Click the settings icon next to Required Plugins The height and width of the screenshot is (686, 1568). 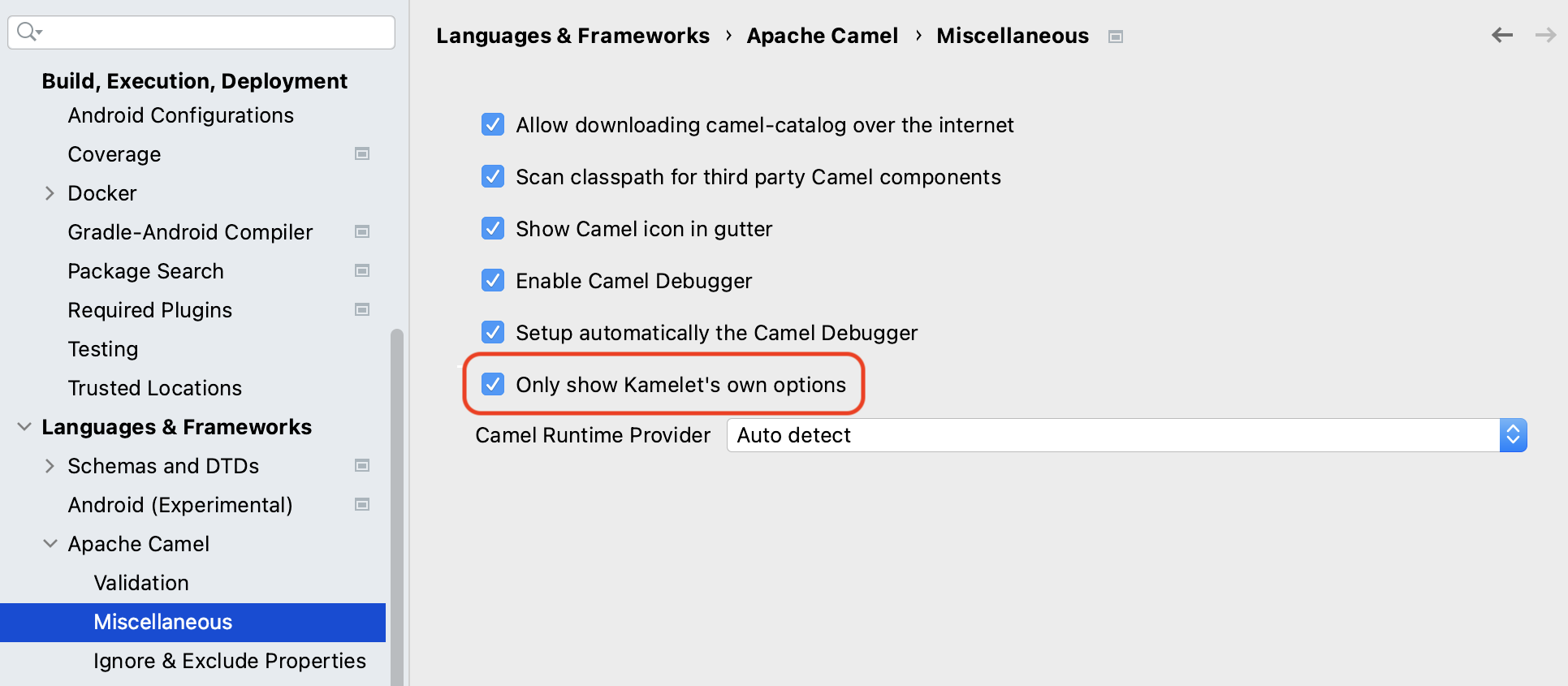362,309
